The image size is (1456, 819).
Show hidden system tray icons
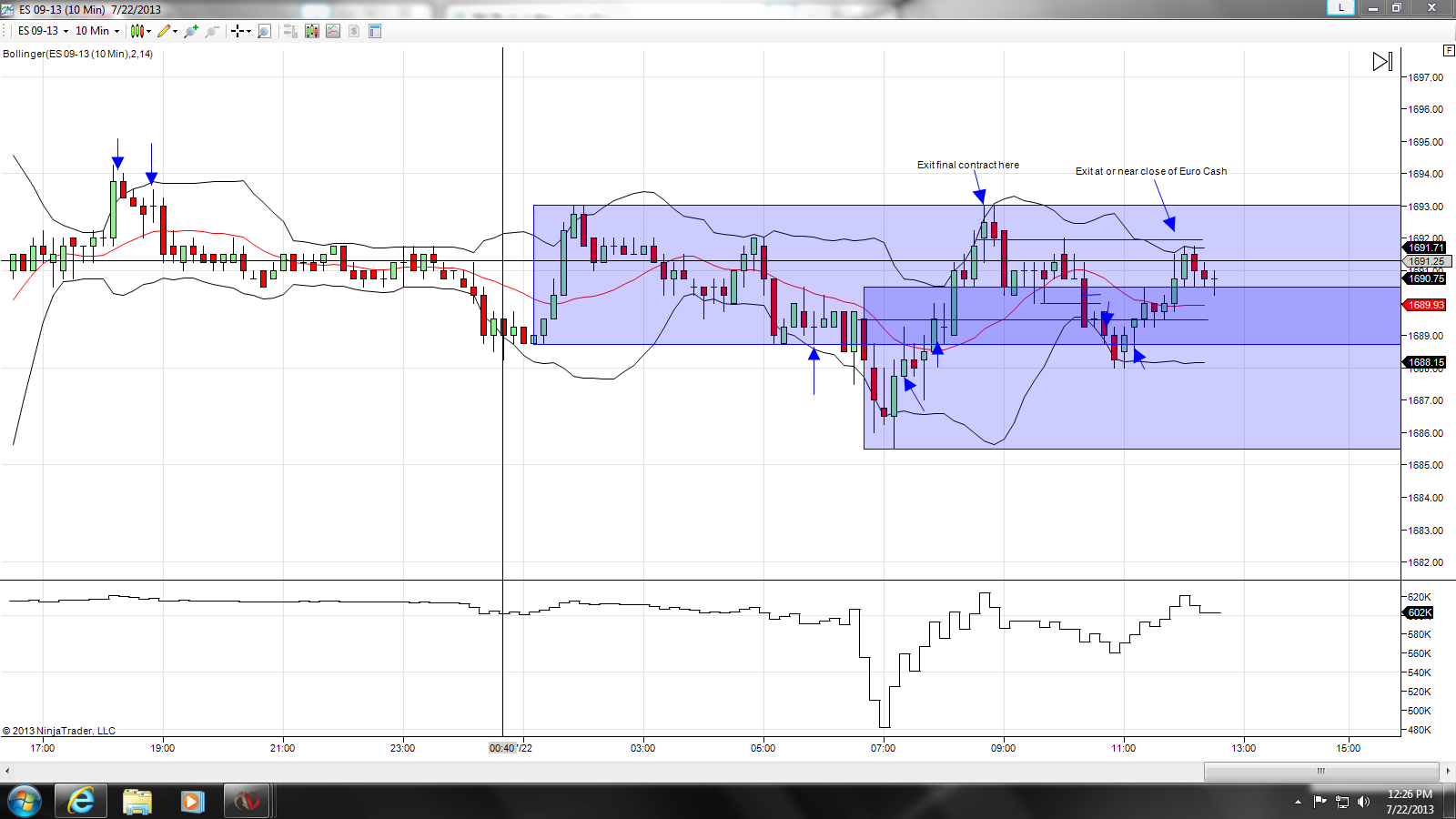pyautogui.click(x=1298, y=802)
